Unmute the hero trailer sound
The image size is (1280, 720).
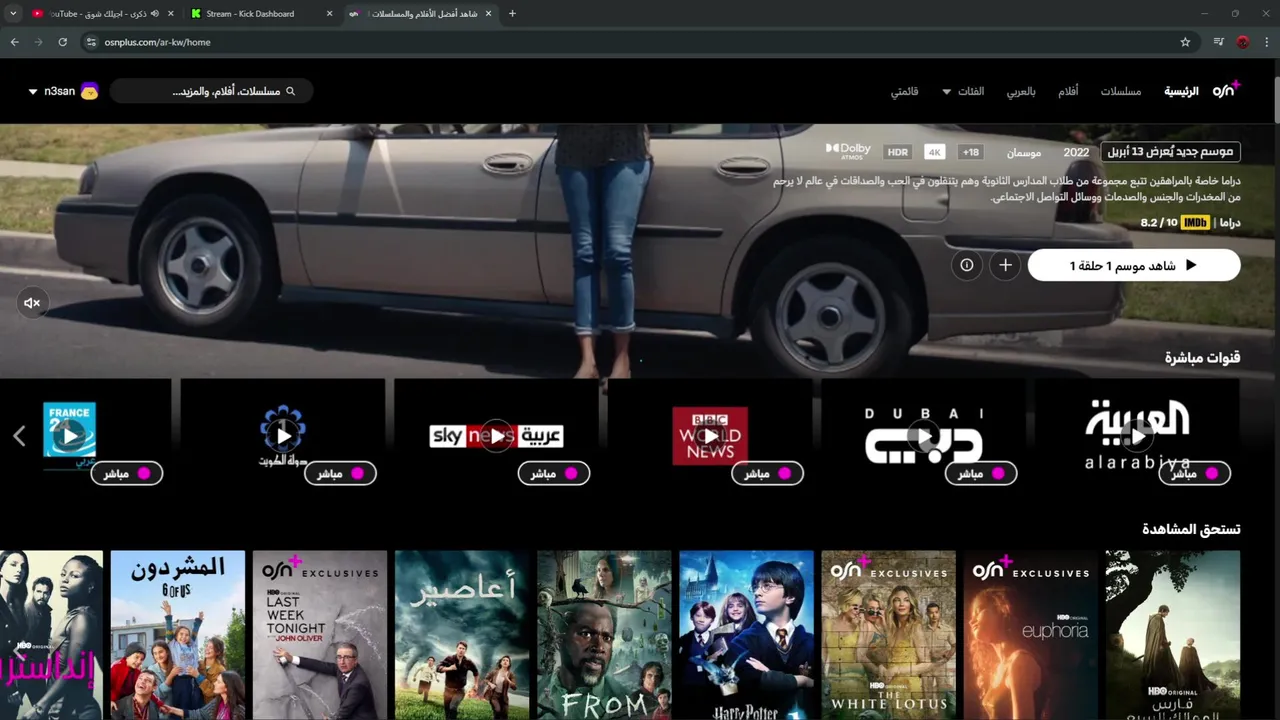click(32, 302)
